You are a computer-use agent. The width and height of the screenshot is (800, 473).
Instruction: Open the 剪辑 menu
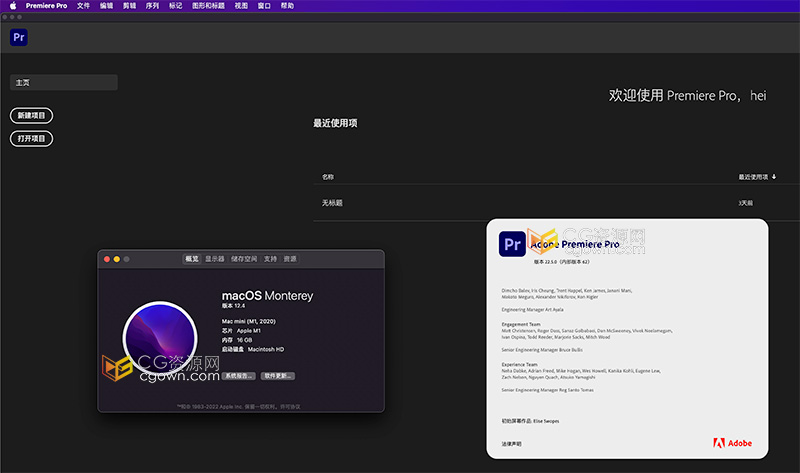[130, 6]
